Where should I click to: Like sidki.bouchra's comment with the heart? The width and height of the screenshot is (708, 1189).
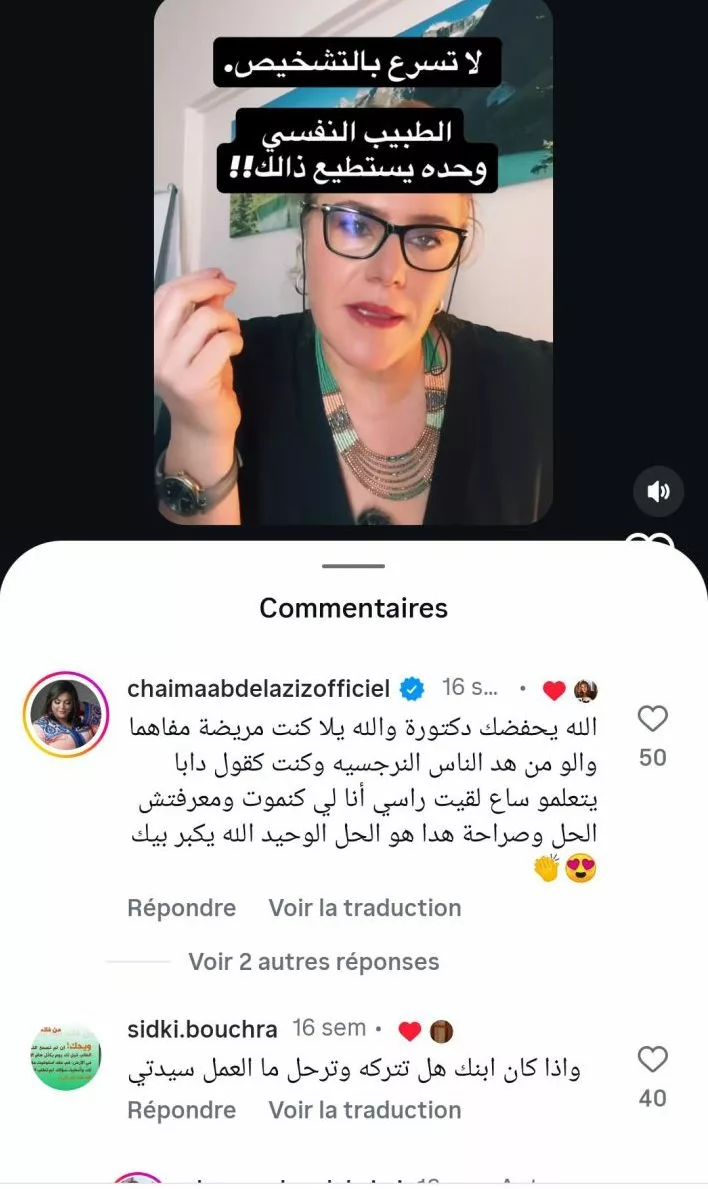tap(652, 1059)
